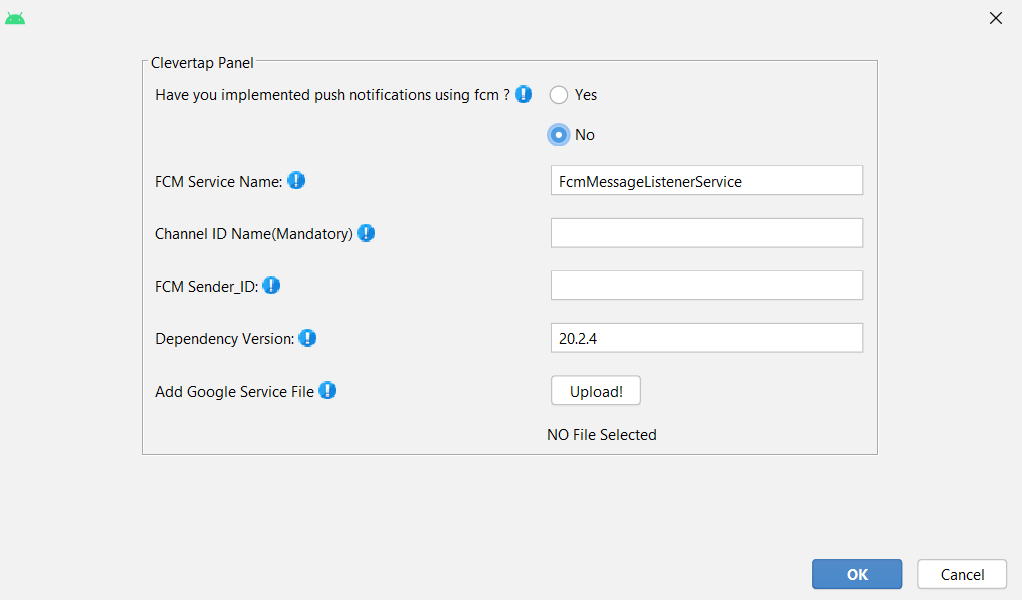Select the No radio button

click(559, 135)
